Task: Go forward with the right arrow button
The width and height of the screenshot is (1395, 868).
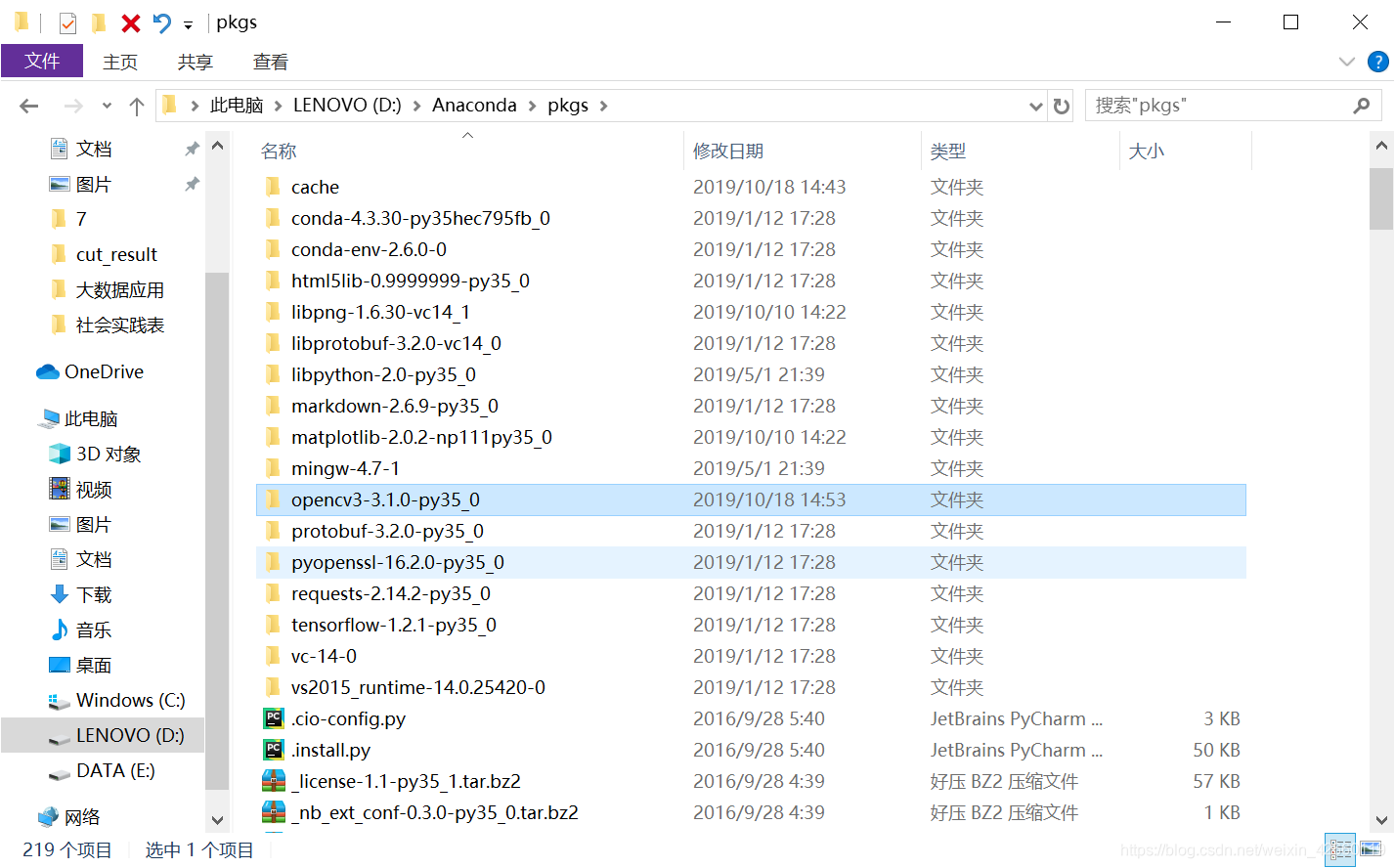Action: pyautogui.click(x=72, y=106)
